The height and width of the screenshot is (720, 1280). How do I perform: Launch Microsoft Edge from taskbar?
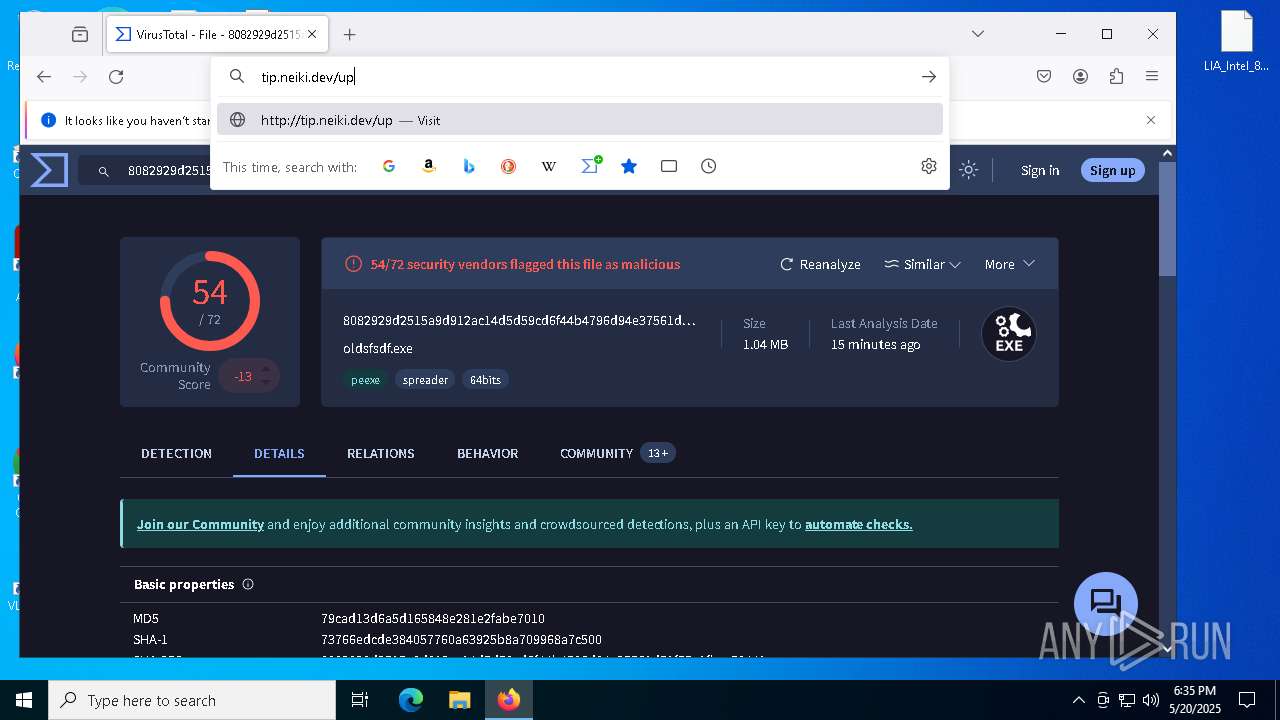pos(411,700)
